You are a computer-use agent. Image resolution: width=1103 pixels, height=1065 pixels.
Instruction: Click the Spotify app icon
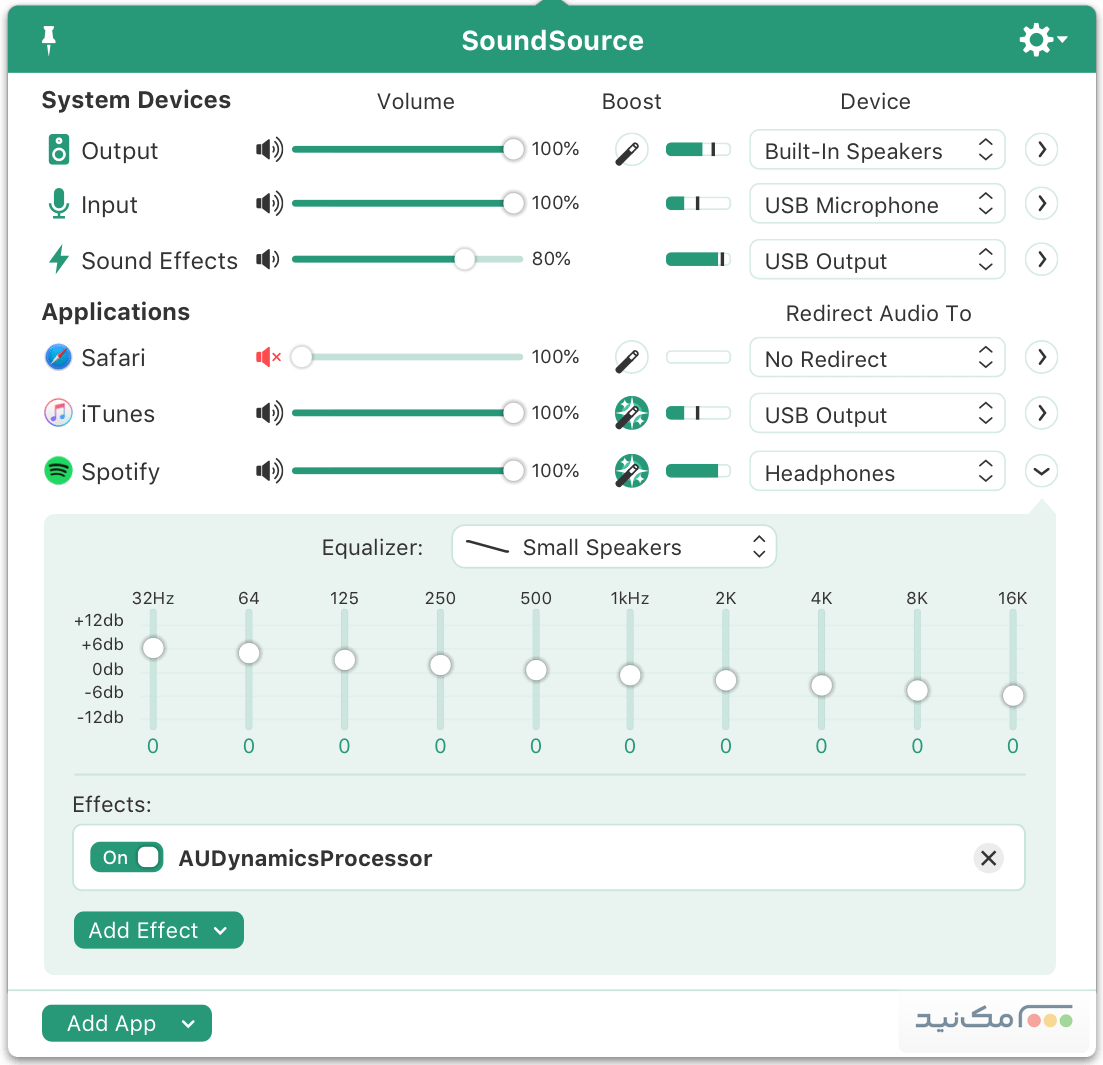pos(57,471)
